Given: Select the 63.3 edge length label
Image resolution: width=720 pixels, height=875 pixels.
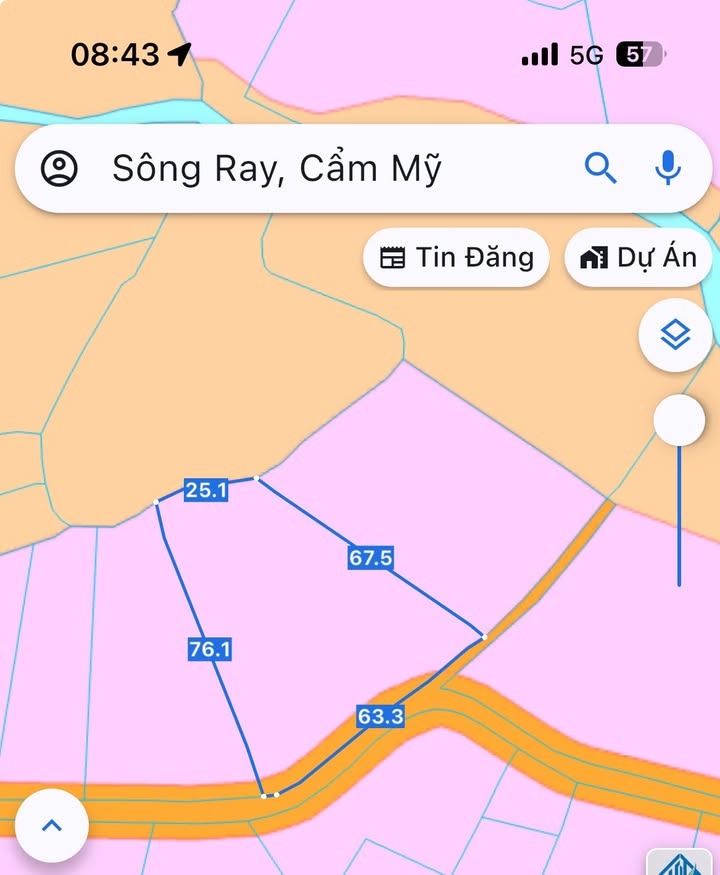Looking at the screenshot, I should 381,716.
